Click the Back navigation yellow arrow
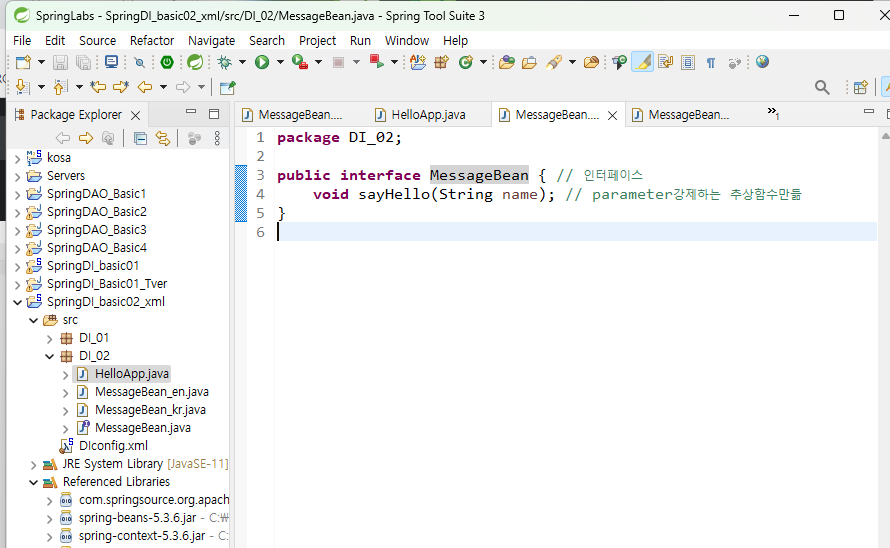This screenshot has width=890, height=548. (x=145, y=87)
